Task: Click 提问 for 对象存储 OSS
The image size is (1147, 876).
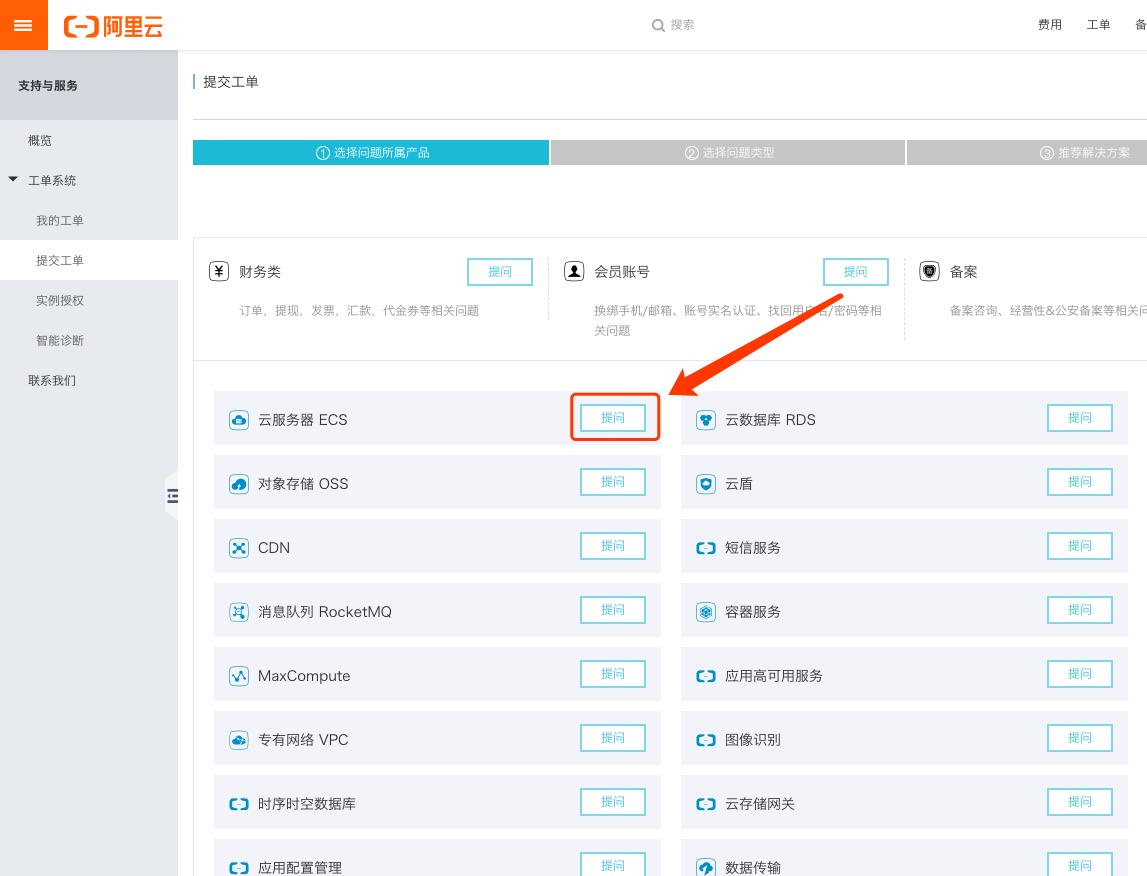Action: (x=613, y=482)
